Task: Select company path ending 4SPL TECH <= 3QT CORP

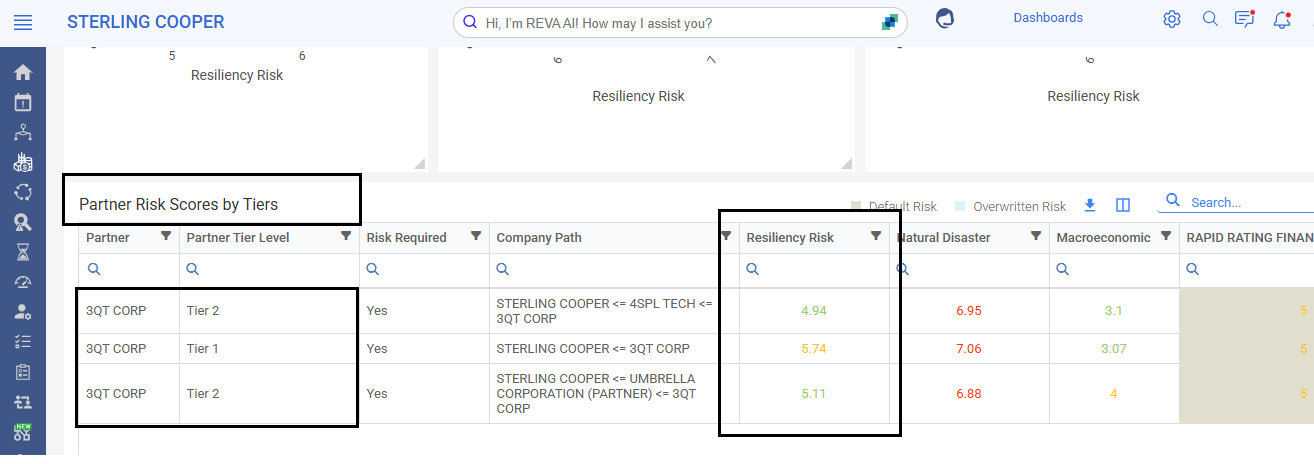Action: click(614, 311)
